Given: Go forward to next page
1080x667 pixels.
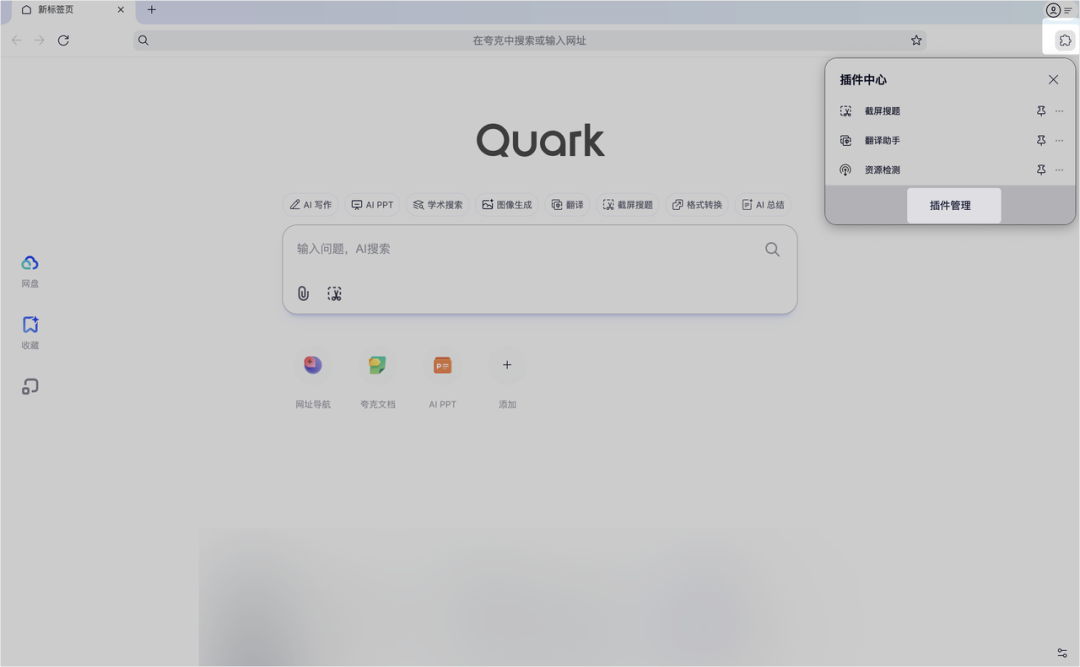Looking at the screenshot, I should [39, 40].
